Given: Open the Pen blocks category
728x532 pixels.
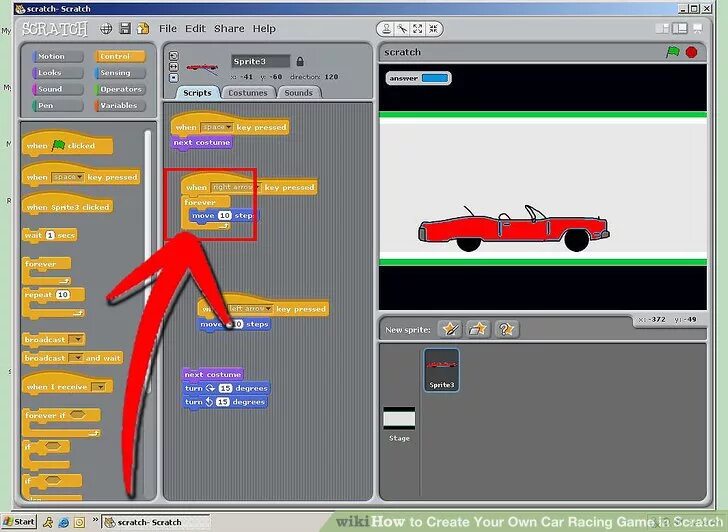Looking at the screenshot, I should tap(58, 105).
